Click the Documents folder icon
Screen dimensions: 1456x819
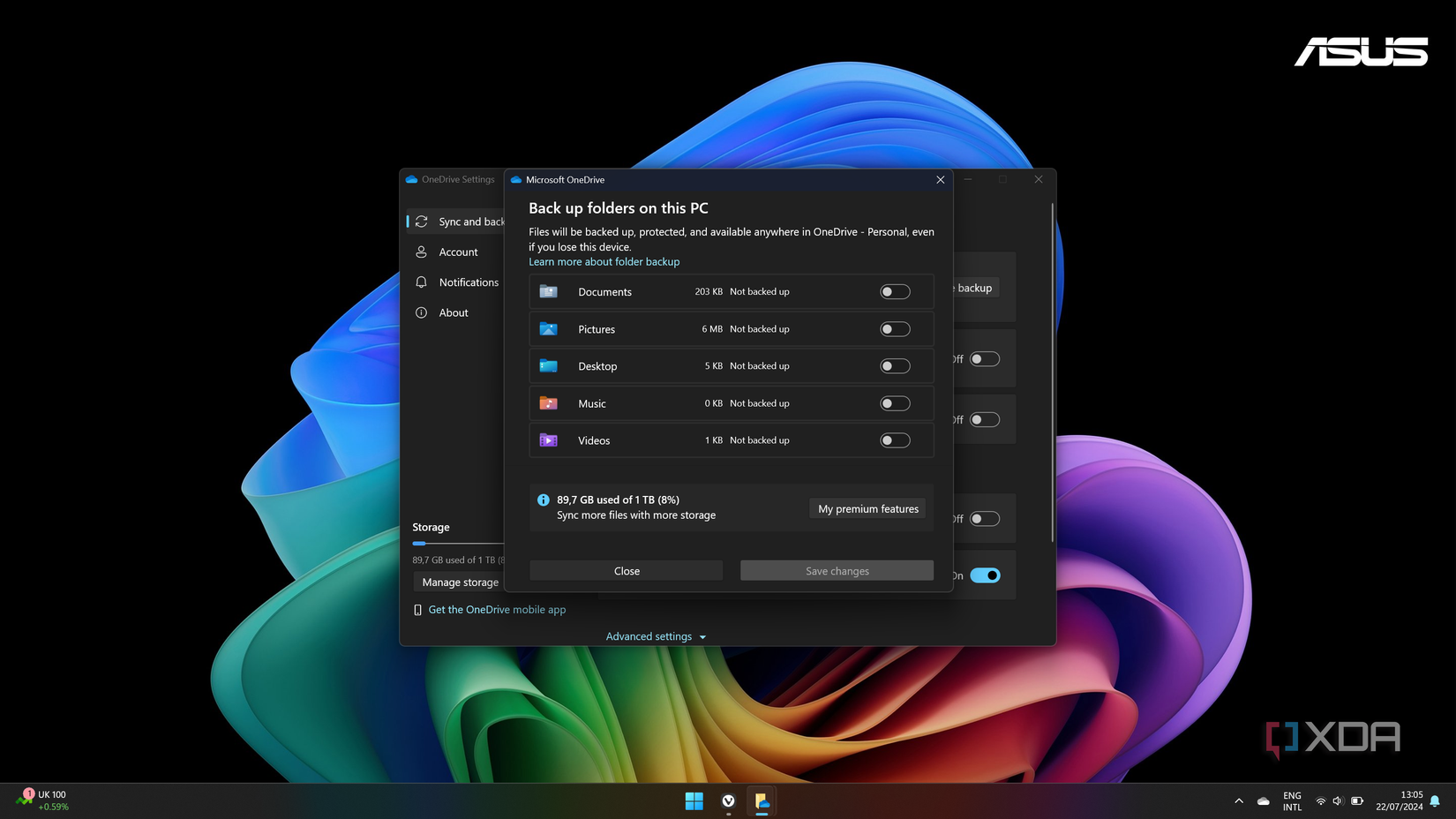click(x=548, y=291)
